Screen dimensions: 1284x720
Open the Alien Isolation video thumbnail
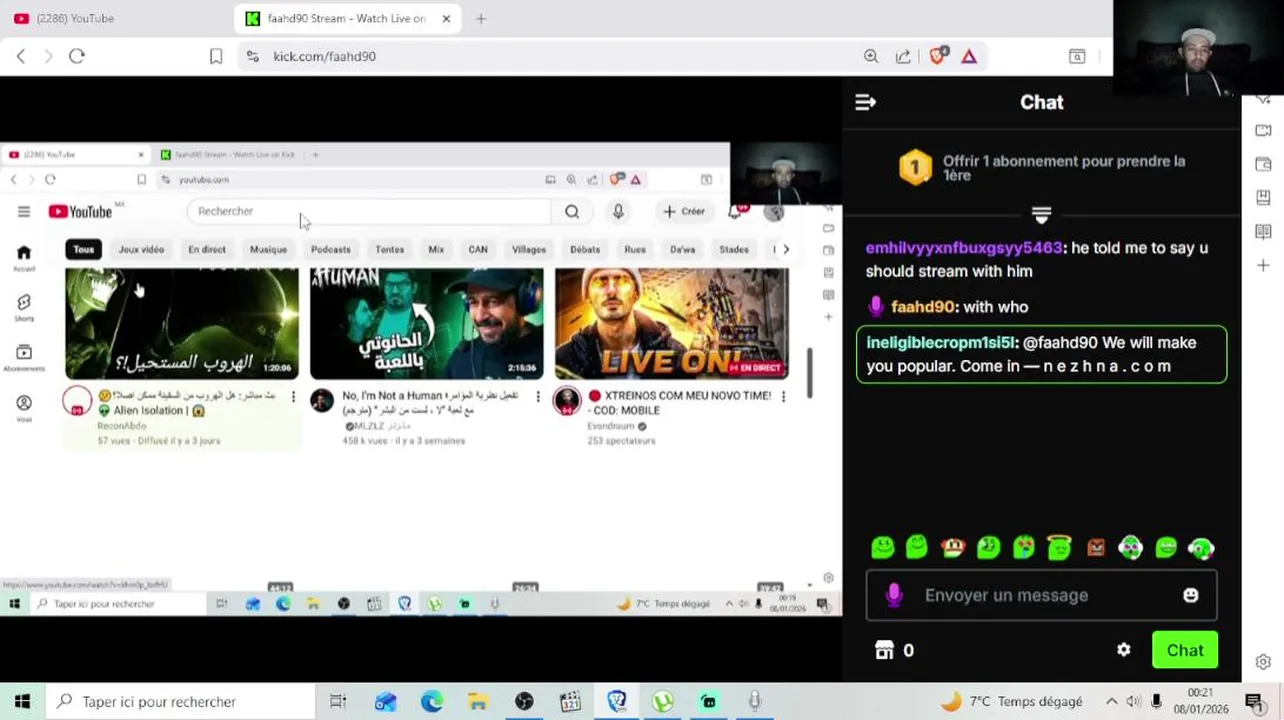(182, 324)
